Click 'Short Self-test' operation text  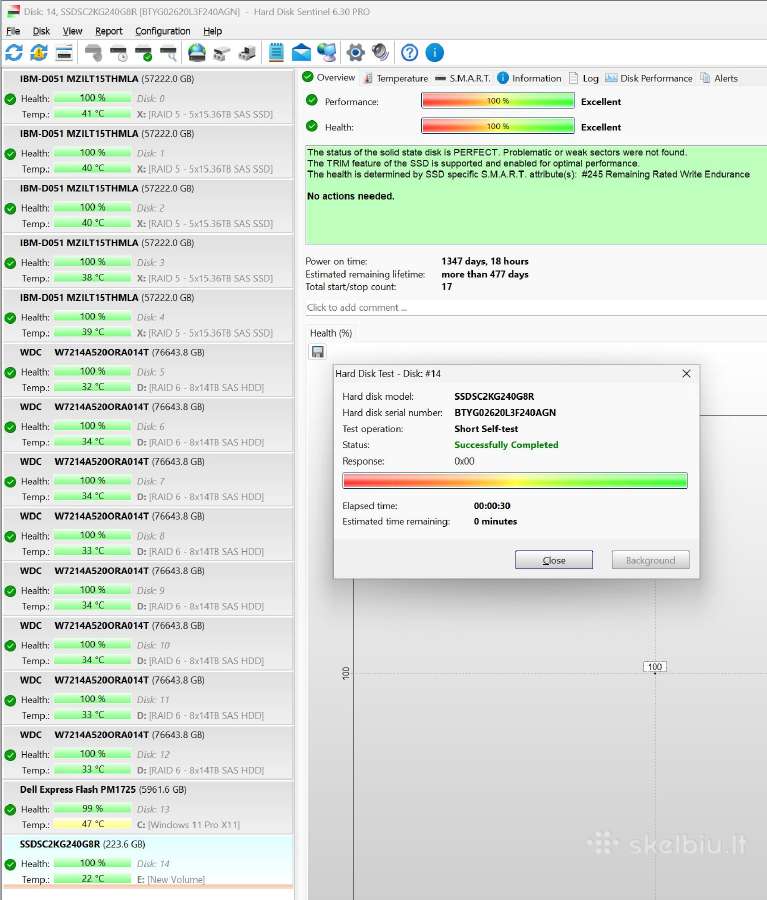click(486, 429)
